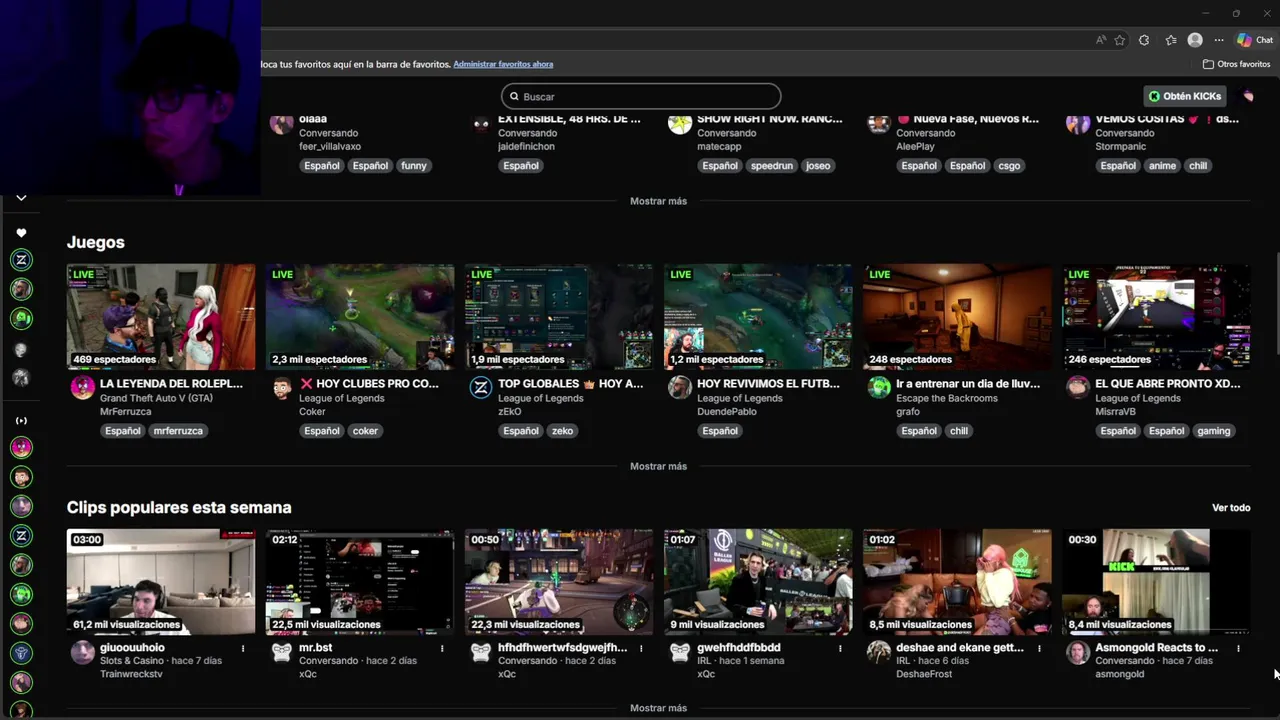Expand the sidebar with the chevron arrow
Screen dimensions: 1280x720
tap(21, 198)
